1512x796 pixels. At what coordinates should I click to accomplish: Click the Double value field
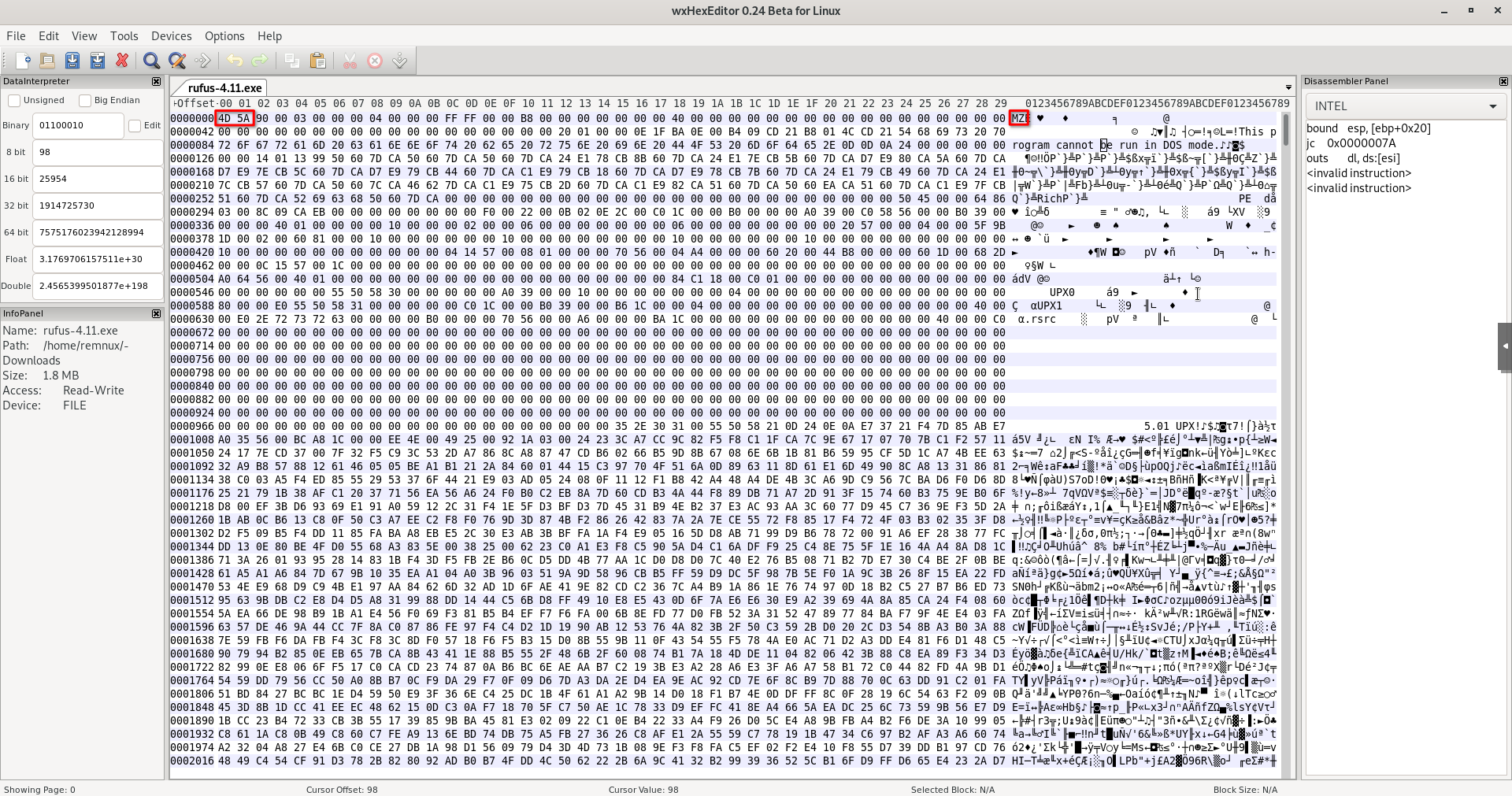point(98,286)
